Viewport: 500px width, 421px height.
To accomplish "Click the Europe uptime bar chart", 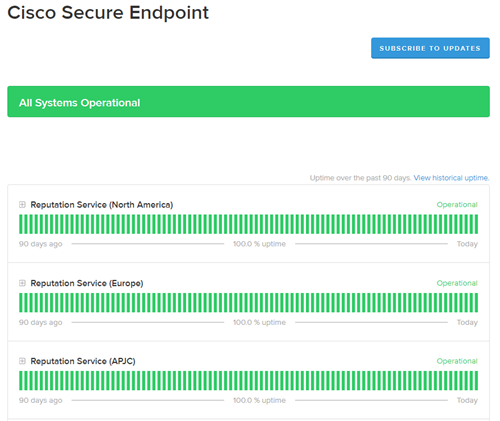I will click(x=248, y=303).
